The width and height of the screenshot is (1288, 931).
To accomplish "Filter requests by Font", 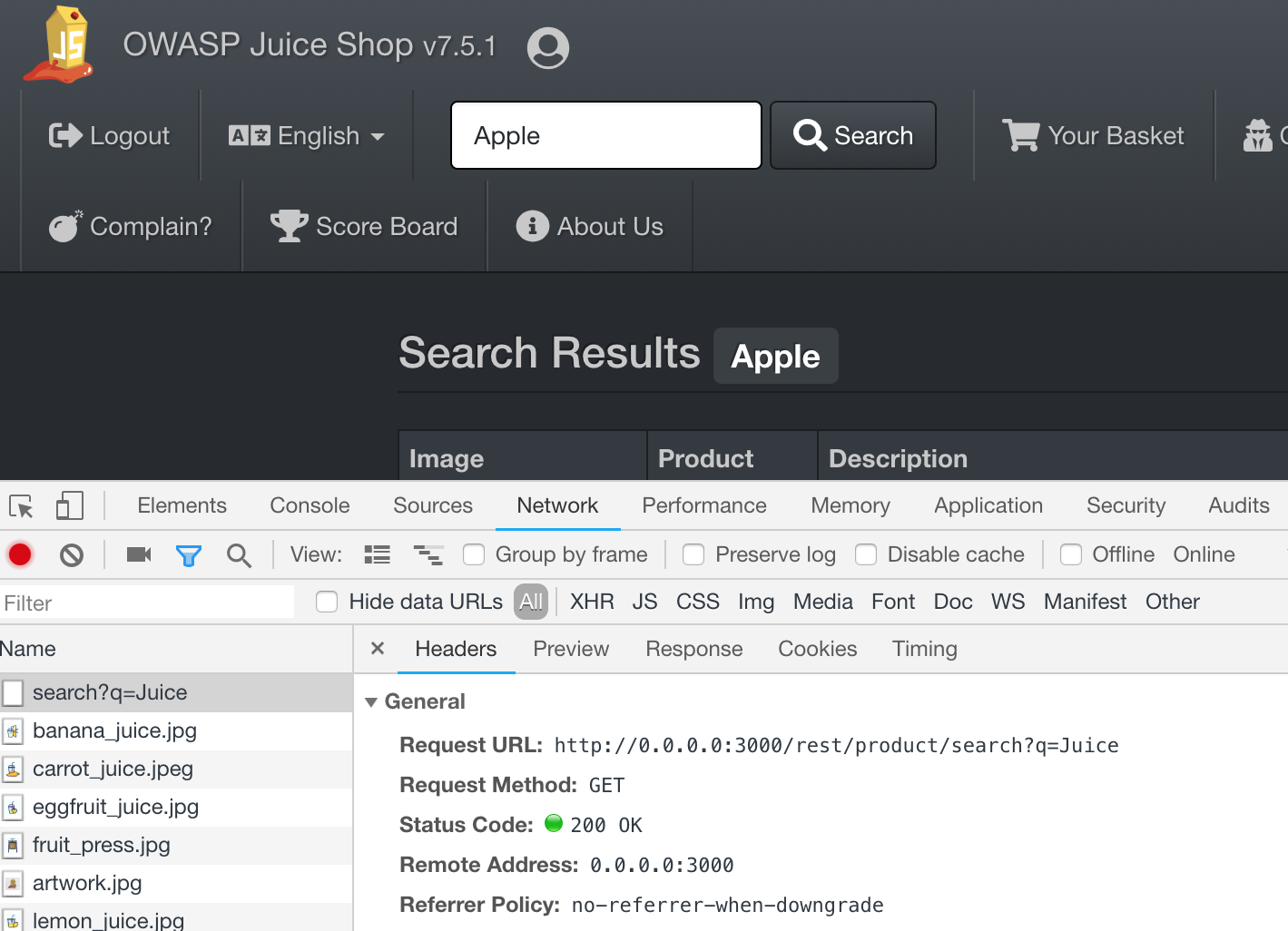I will point(893,602).
